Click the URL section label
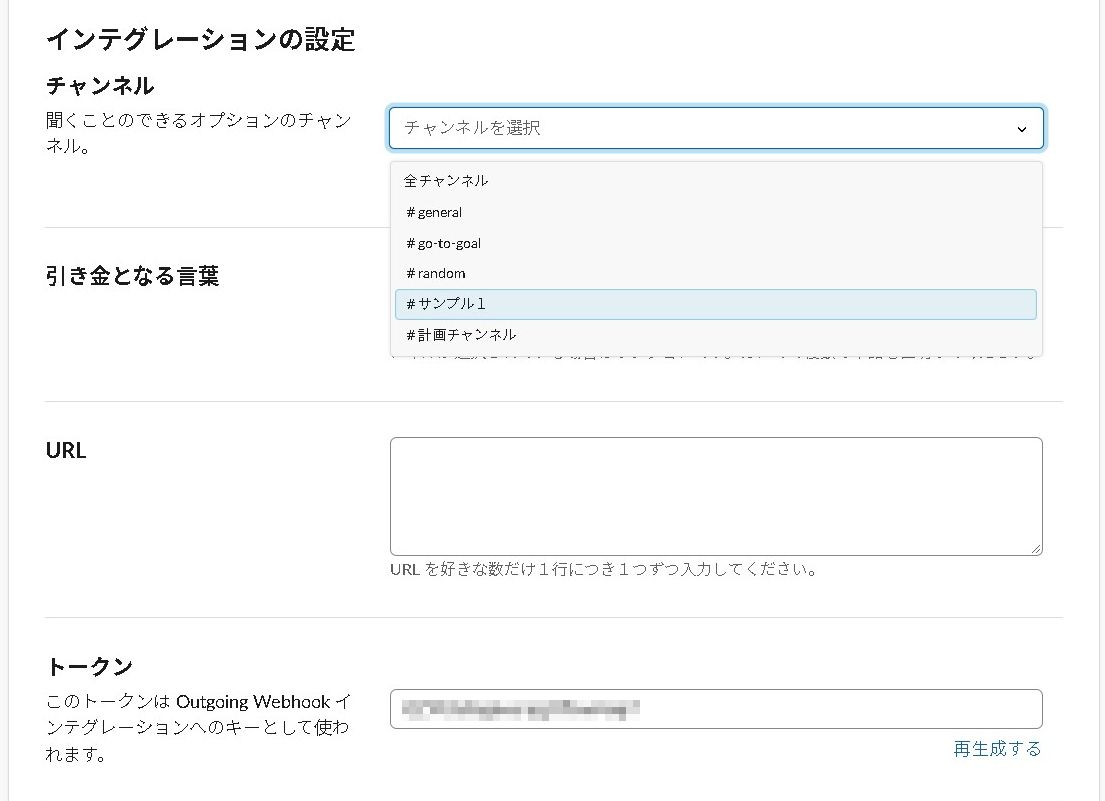1105x801 pixels. tap(65, 450)
